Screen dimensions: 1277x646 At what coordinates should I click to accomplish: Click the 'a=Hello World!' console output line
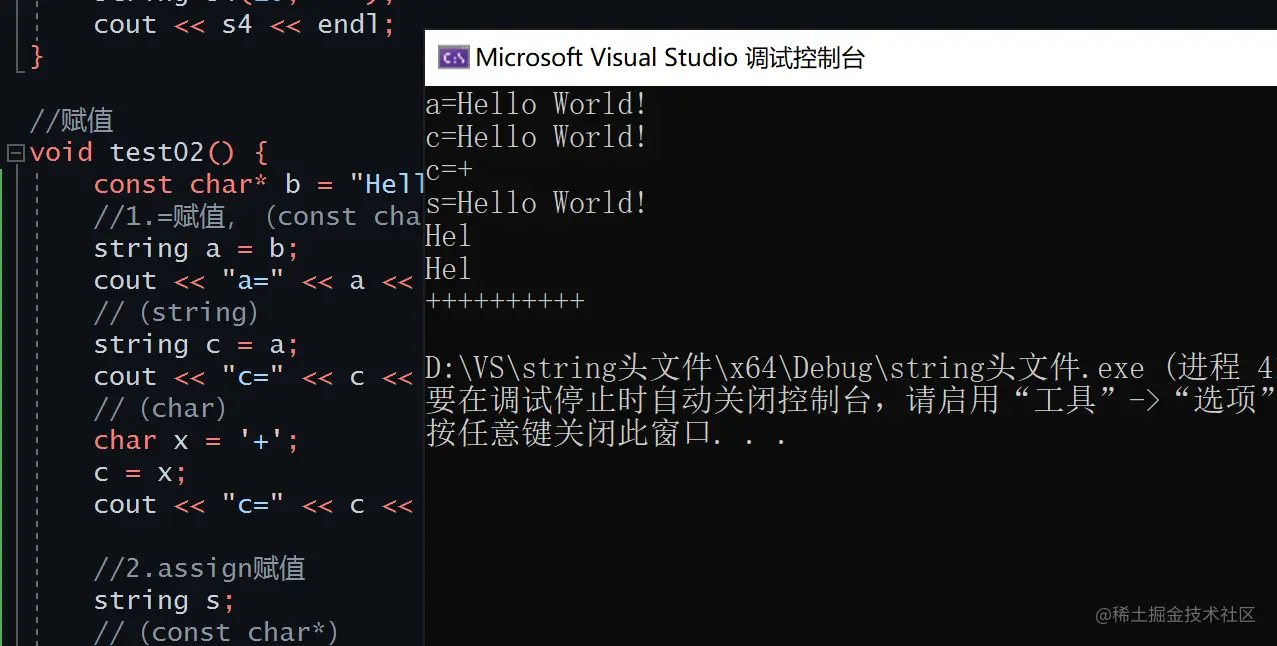point(536,104)
